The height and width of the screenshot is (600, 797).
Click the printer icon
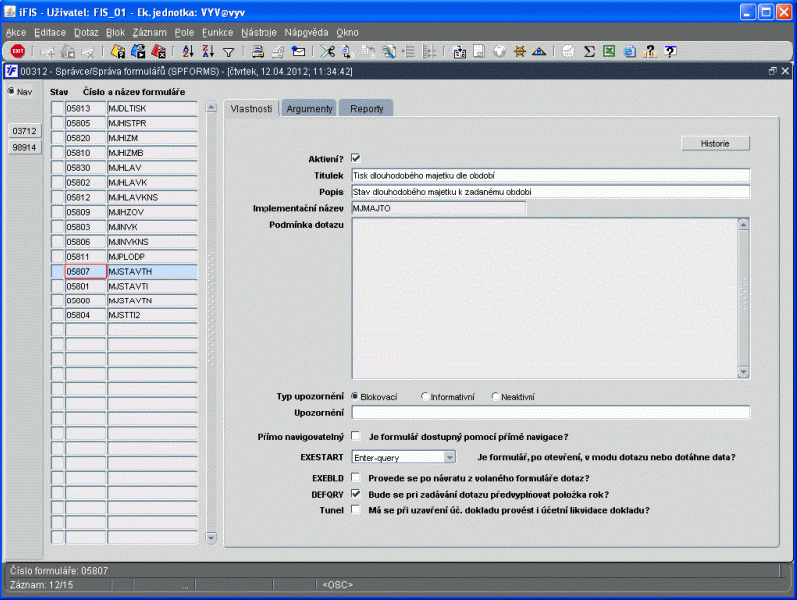[x=258, y=51]
